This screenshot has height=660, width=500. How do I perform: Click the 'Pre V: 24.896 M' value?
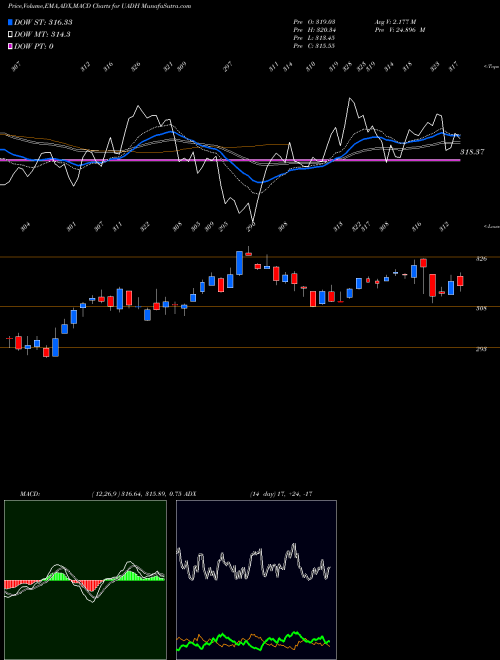click(399, 30)
